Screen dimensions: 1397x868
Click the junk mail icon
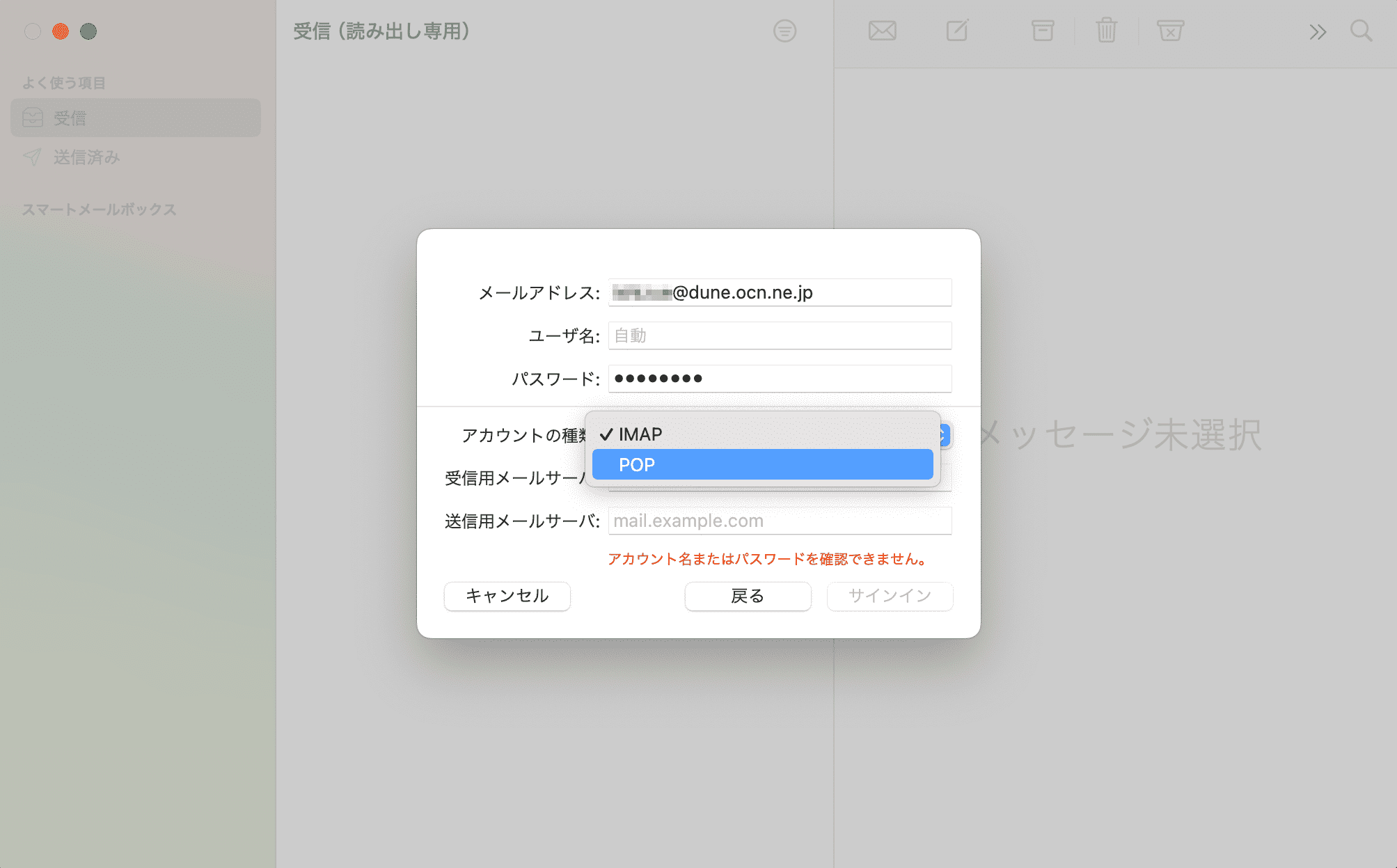(x=1170, y=31)
